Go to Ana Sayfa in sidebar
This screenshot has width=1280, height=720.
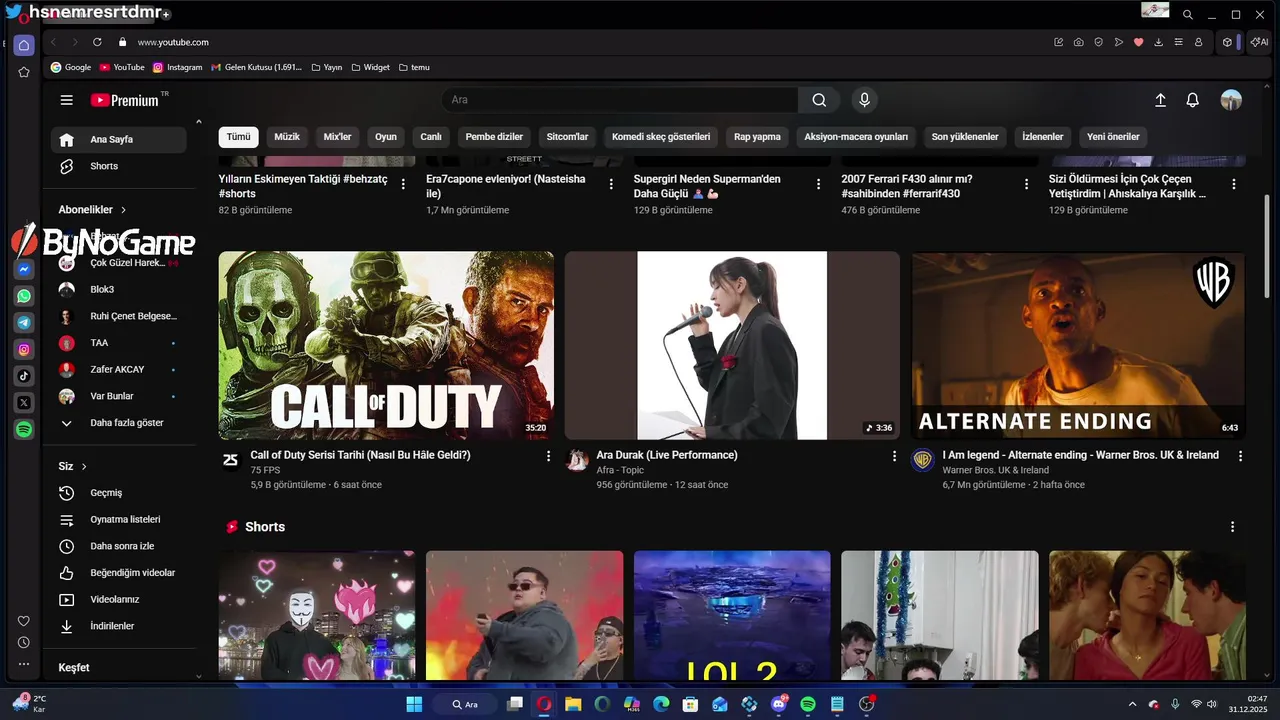[x=119, y=140]
